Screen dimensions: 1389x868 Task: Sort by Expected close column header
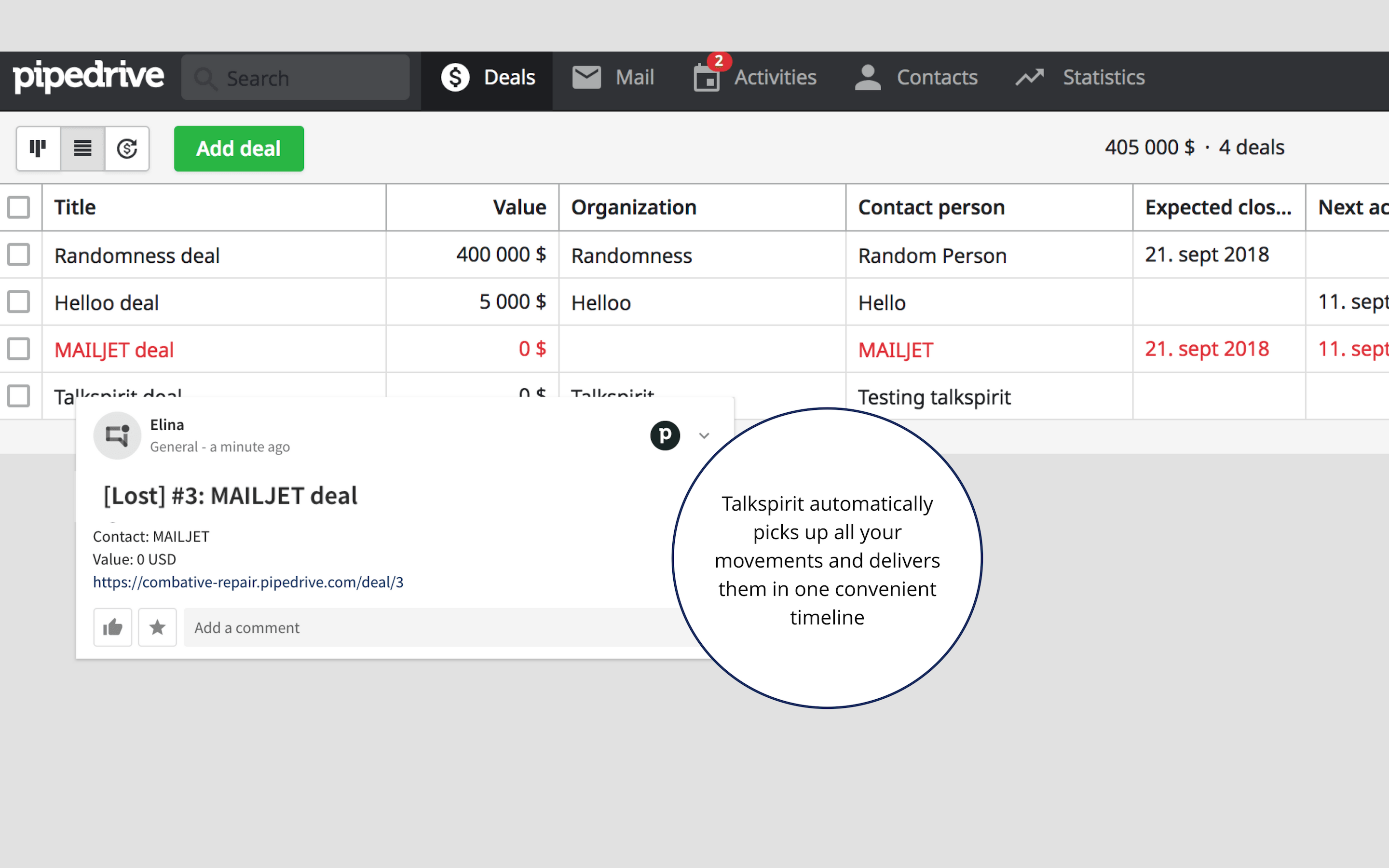[x=1219, y=207]
